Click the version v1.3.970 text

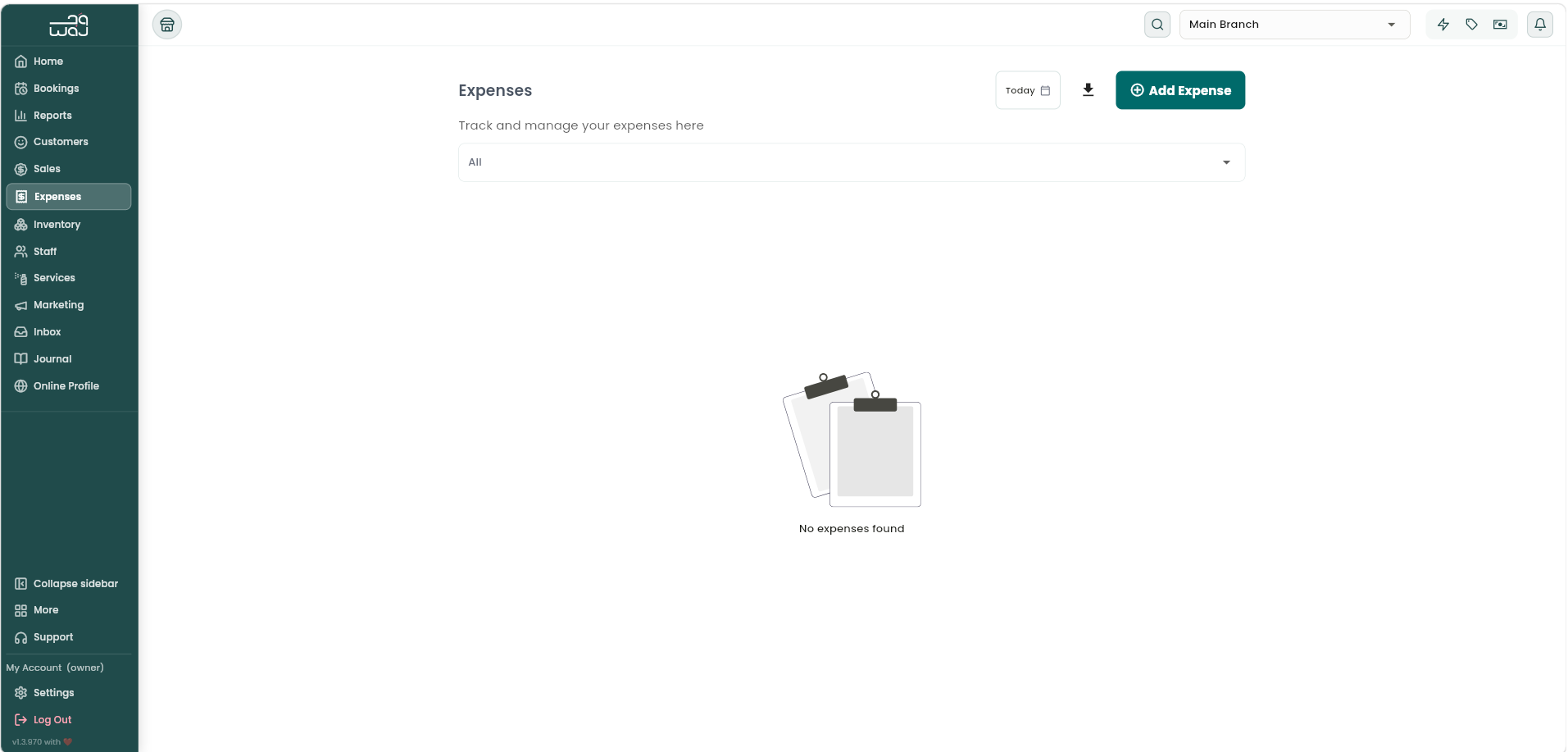point(36,742)
